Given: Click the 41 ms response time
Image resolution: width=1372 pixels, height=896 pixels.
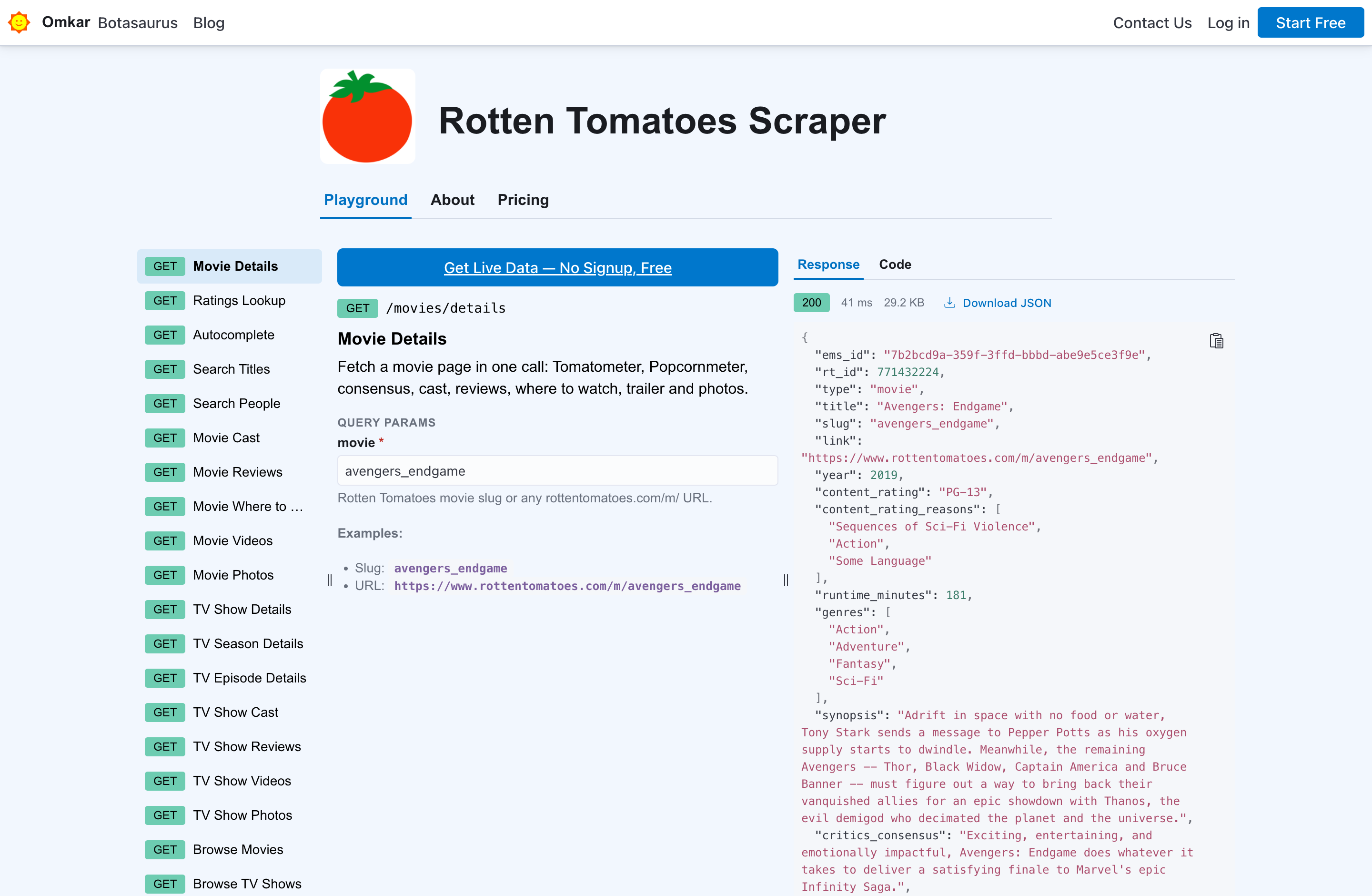Looking at the screenshot, I should tap(856, 303).
